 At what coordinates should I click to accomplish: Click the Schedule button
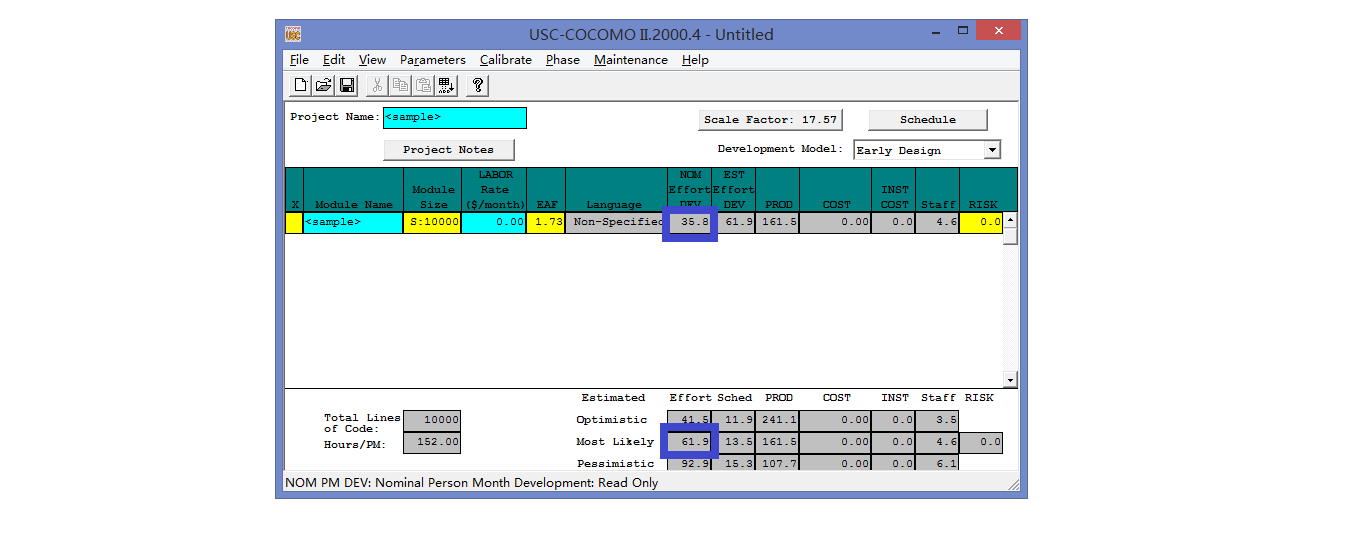click(928, 120)
